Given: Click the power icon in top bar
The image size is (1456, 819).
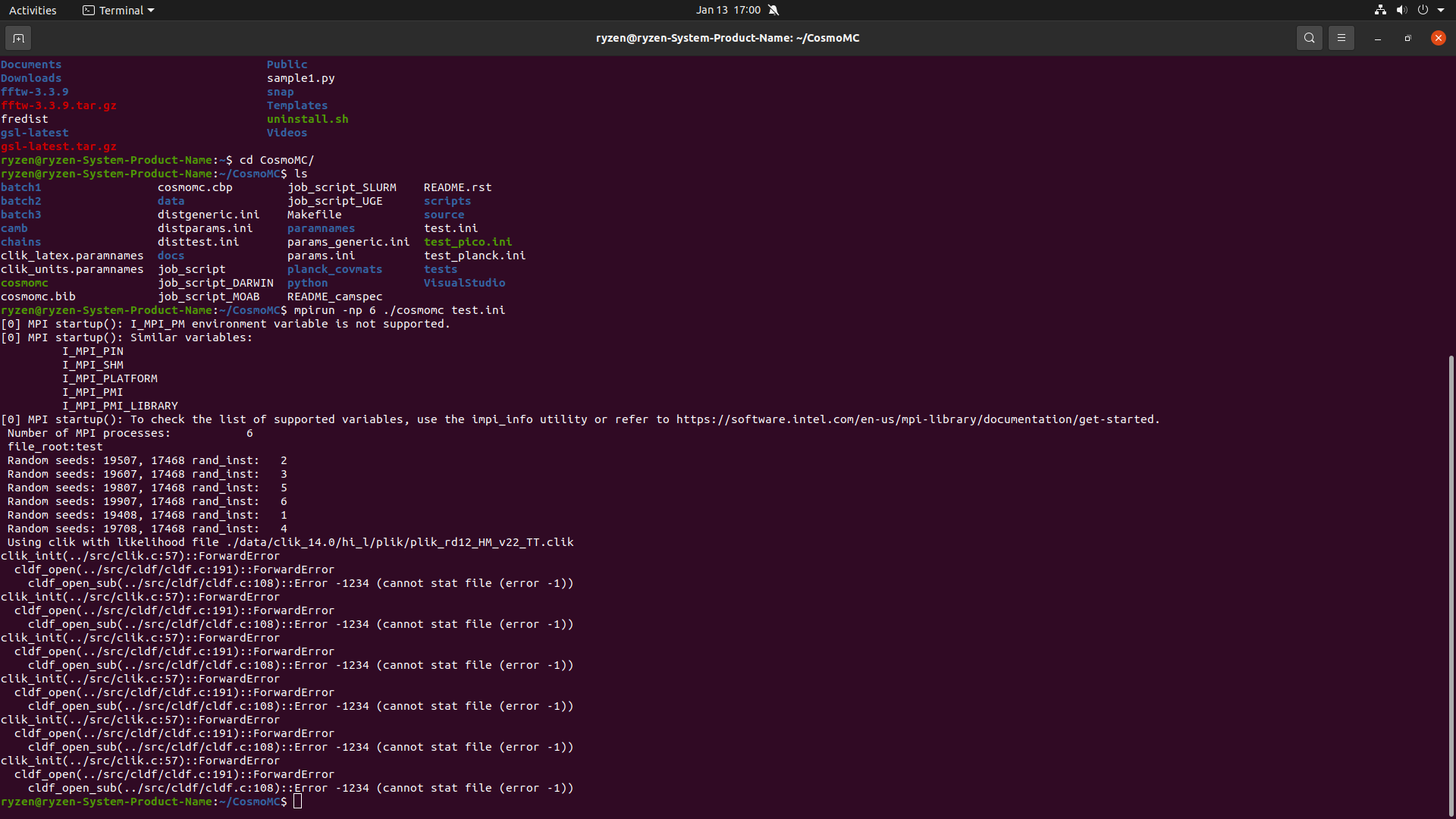Looking at the screenshot, I should coord(1423,10).
